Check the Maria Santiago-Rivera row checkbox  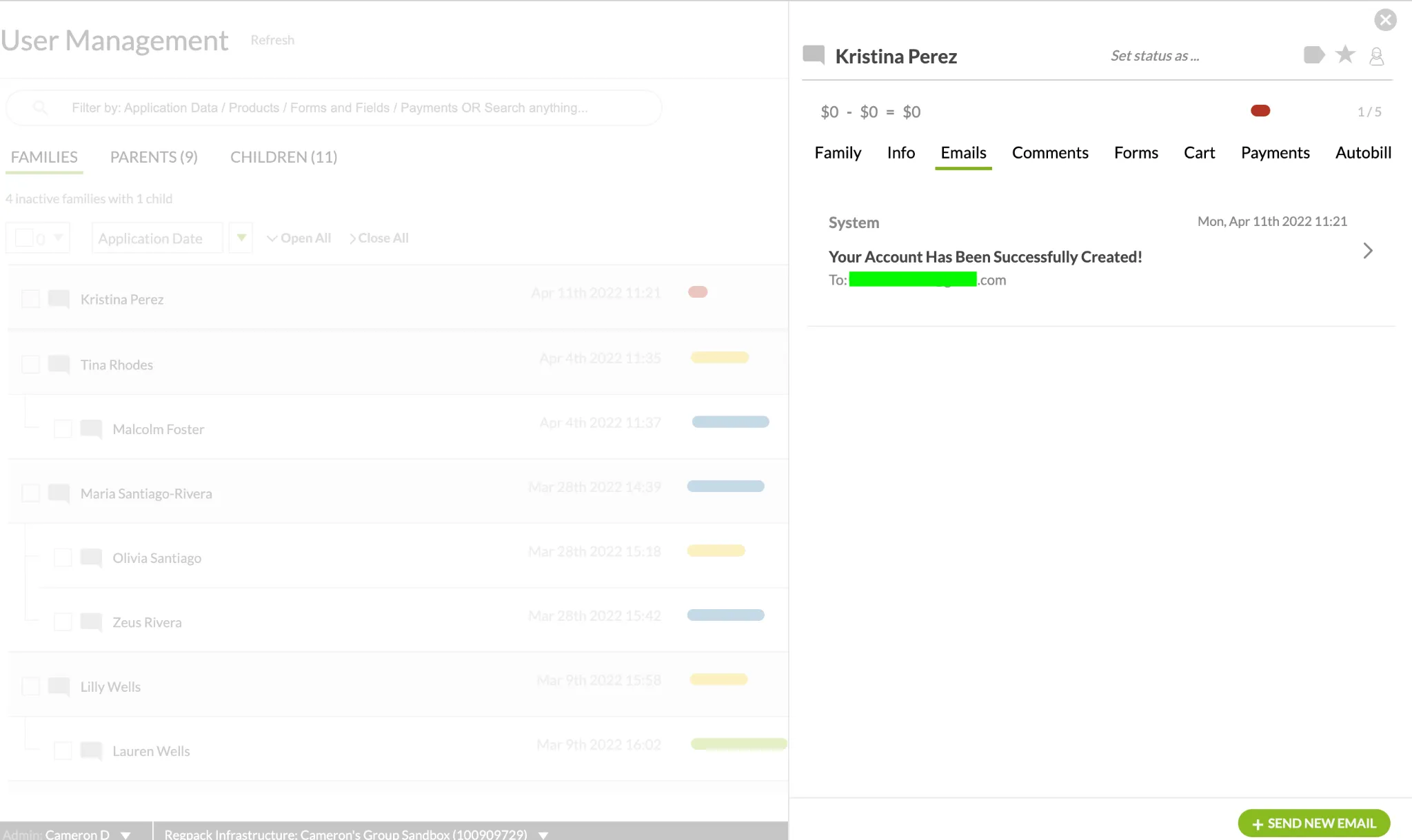pos(30,493)
